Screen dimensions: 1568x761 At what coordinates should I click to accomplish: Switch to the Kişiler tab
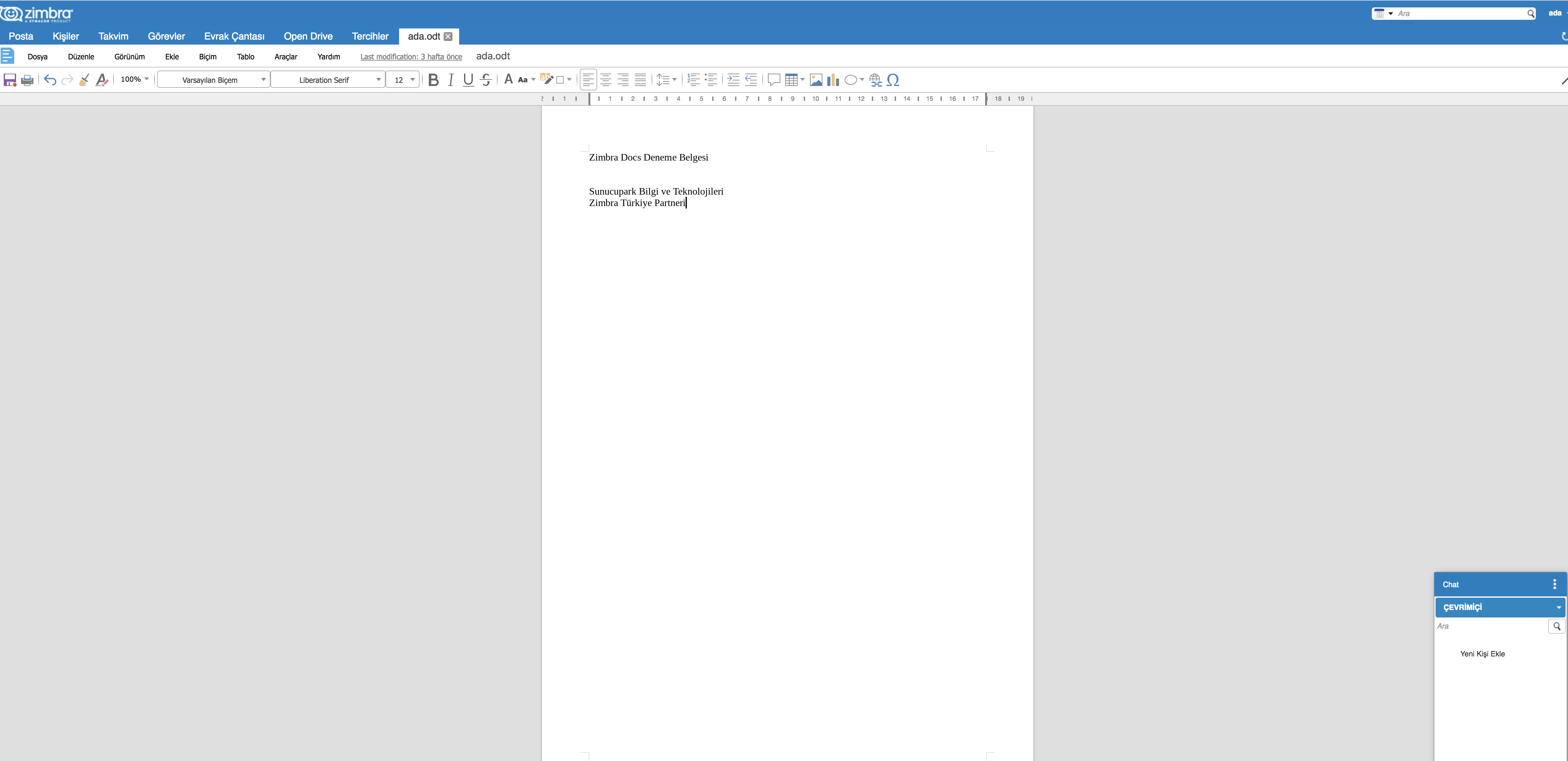66,37
